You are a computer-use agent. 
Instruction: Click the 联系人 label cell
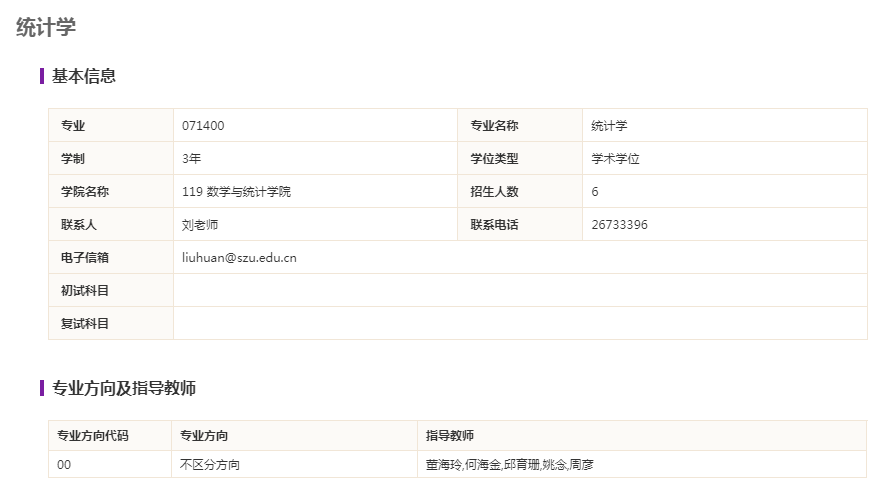point(111,224)
